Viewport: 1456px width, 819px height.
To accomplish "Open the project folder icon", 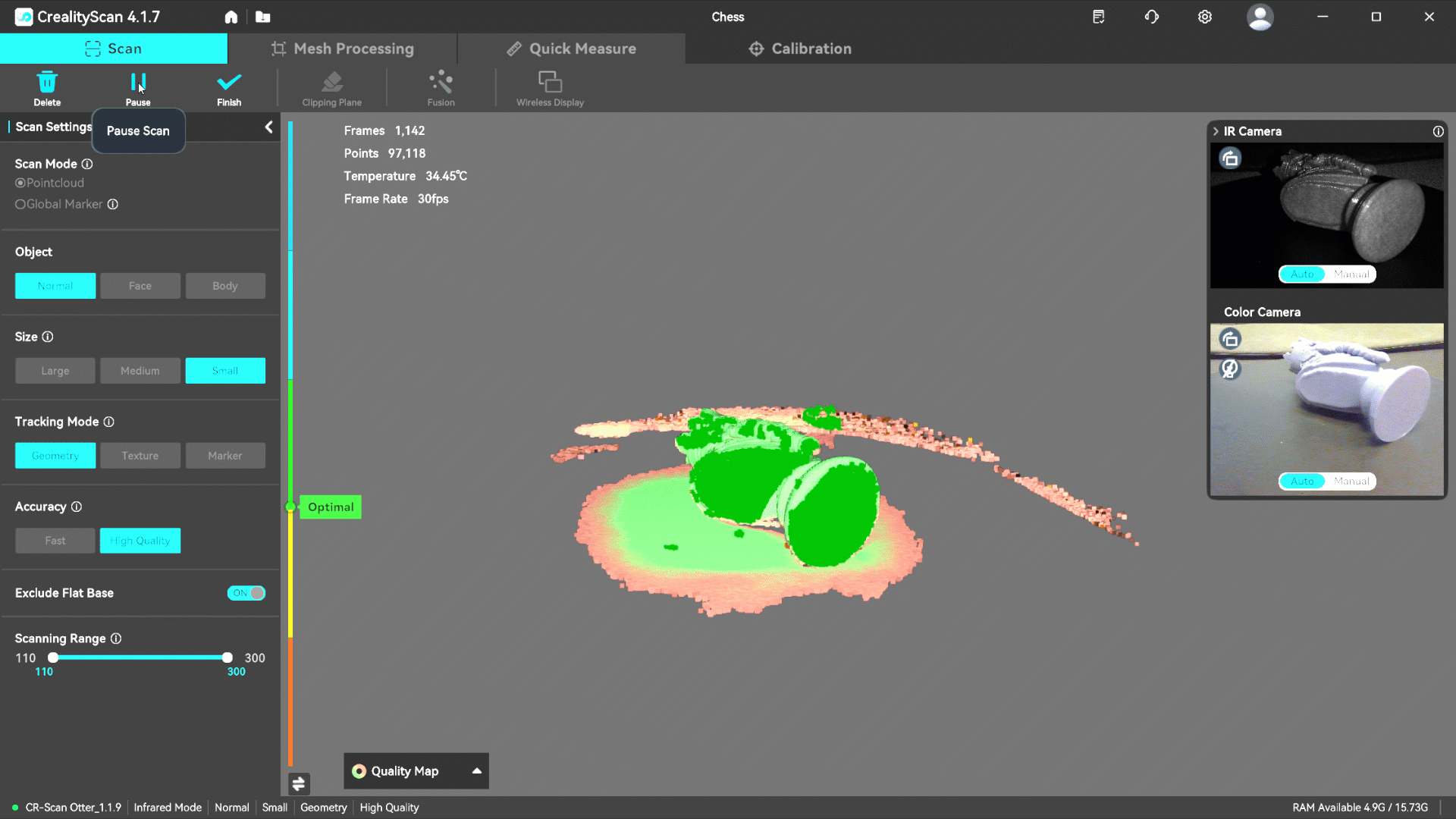I will coord(262,17).
